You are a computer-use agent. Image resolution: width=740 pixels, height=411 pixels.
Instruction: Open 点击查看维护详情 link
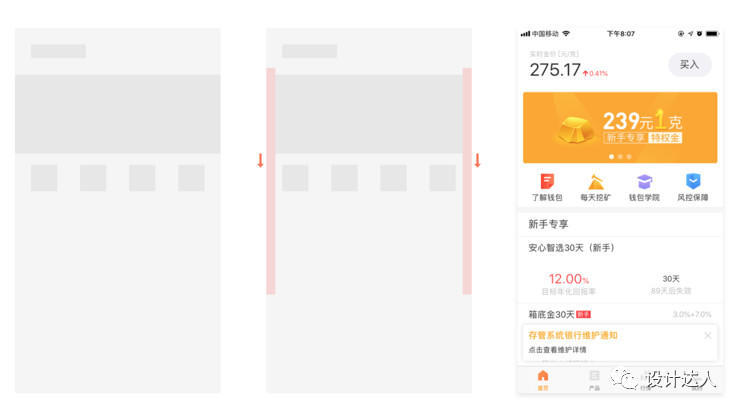pos(557,350)
